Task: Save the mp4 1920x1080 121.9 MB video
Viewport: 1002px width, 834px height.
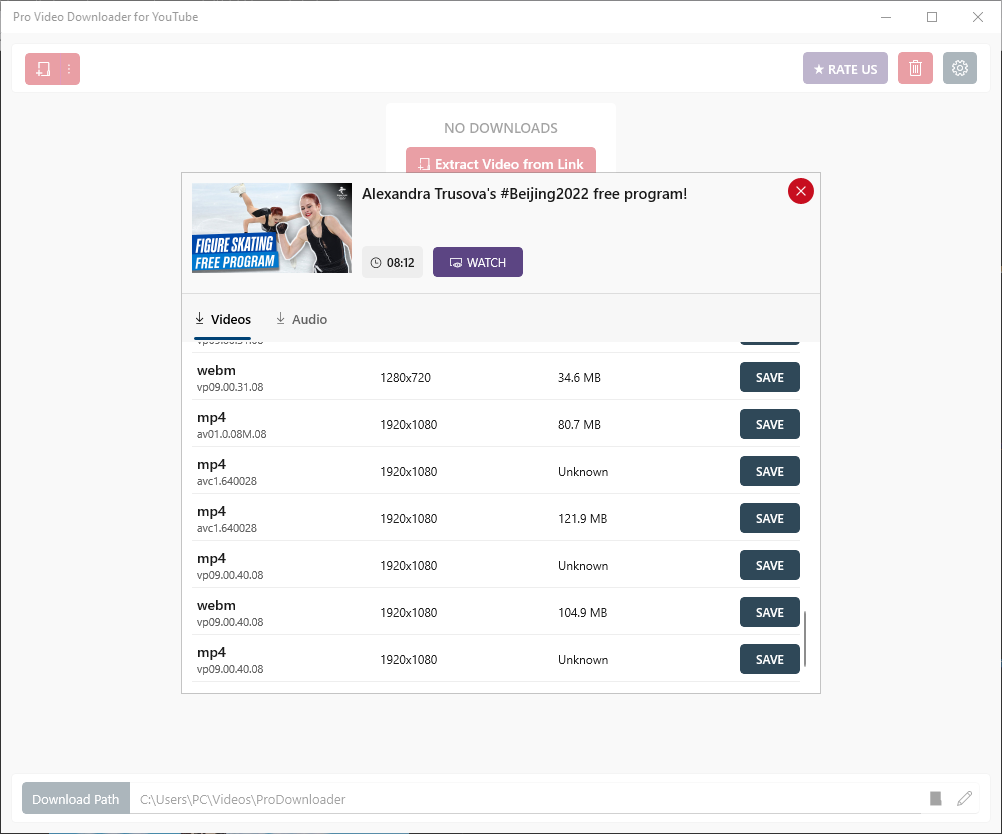Action: click(x=769, y=518)
